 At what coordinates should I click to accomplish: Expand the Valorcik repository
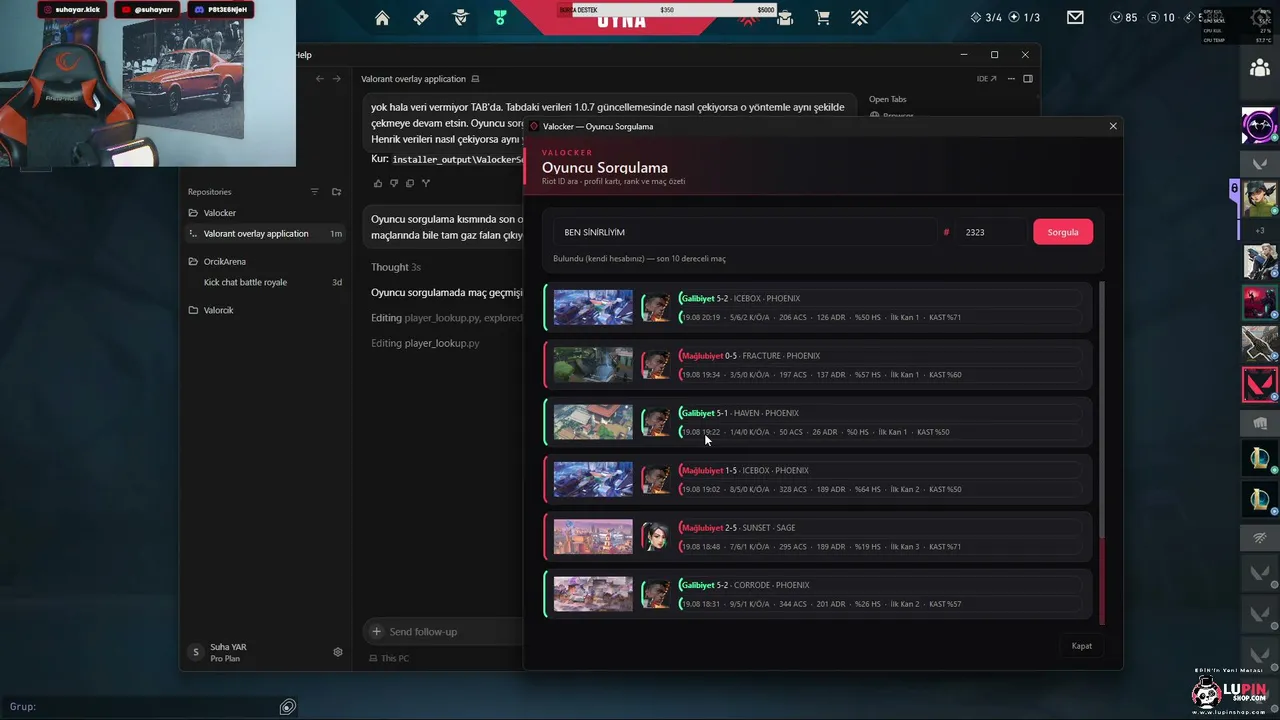(x=218, y=311)
